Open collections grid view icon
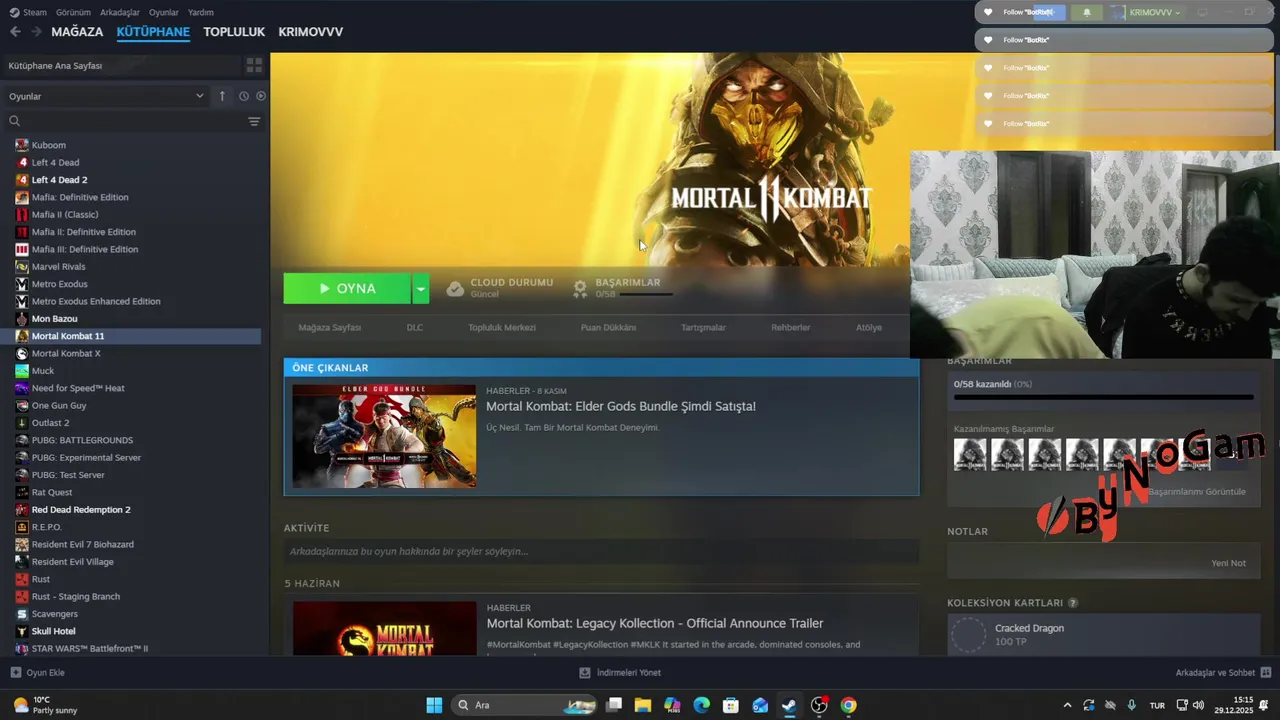Viewport: 1280px width, 720px height. coord(254,65)
